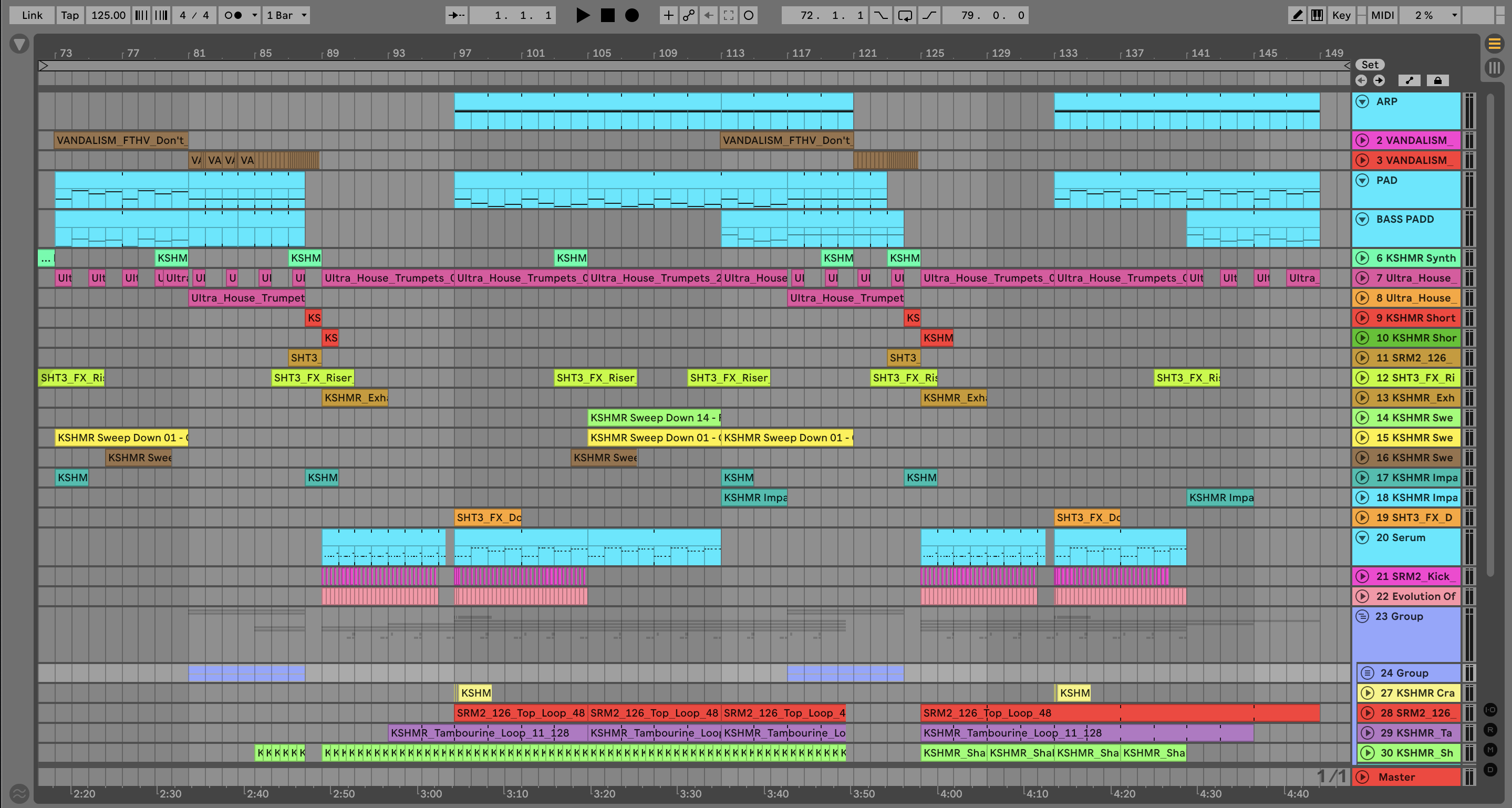Open the 1 Bar quantization dropdown
Screen dimensions: 1512x808
coord(286,15)
